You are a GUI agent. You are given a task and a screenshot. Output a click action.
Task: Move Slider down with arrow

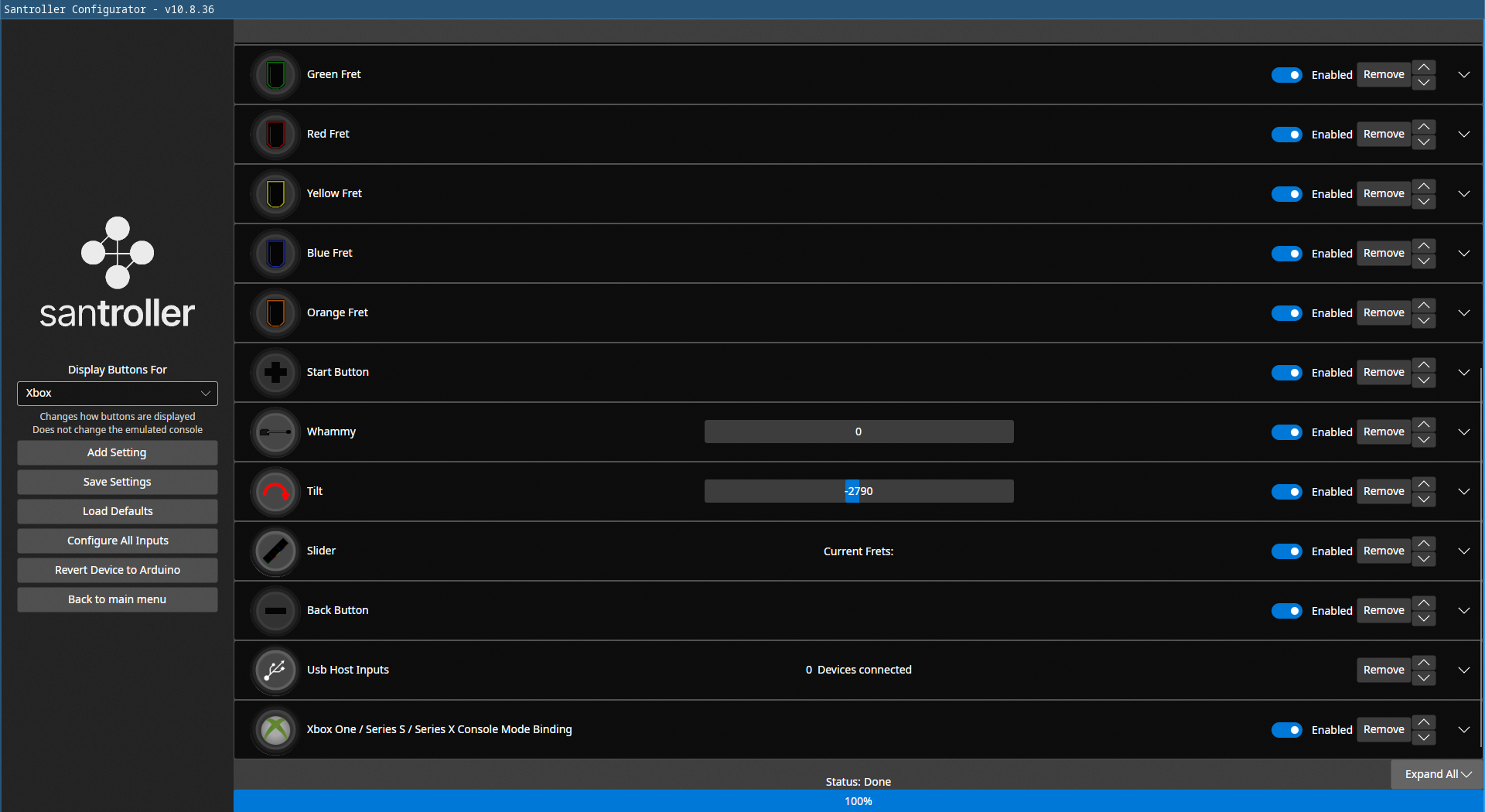[1423, 559]
